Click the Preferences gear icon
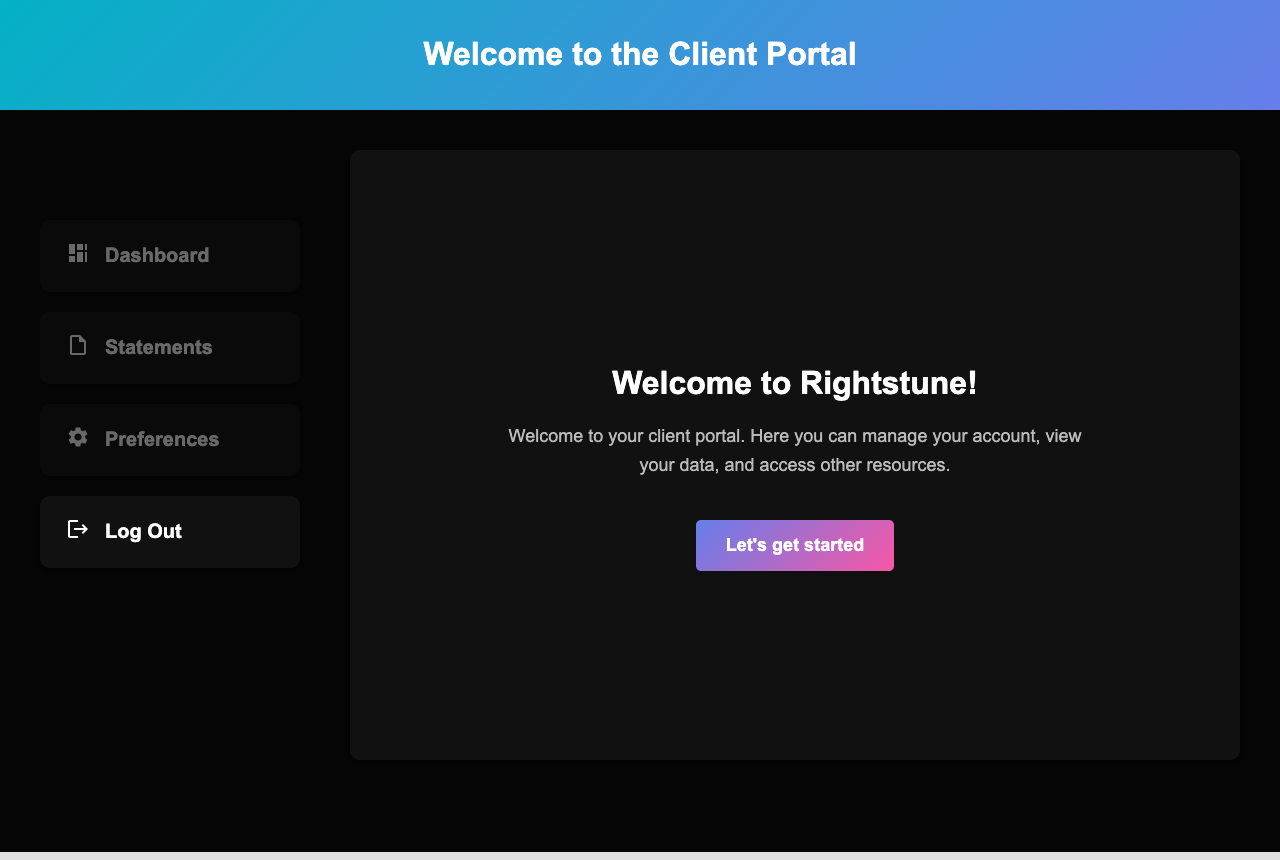Screen dimensions: 1280x860 click(x=78, y=437)
